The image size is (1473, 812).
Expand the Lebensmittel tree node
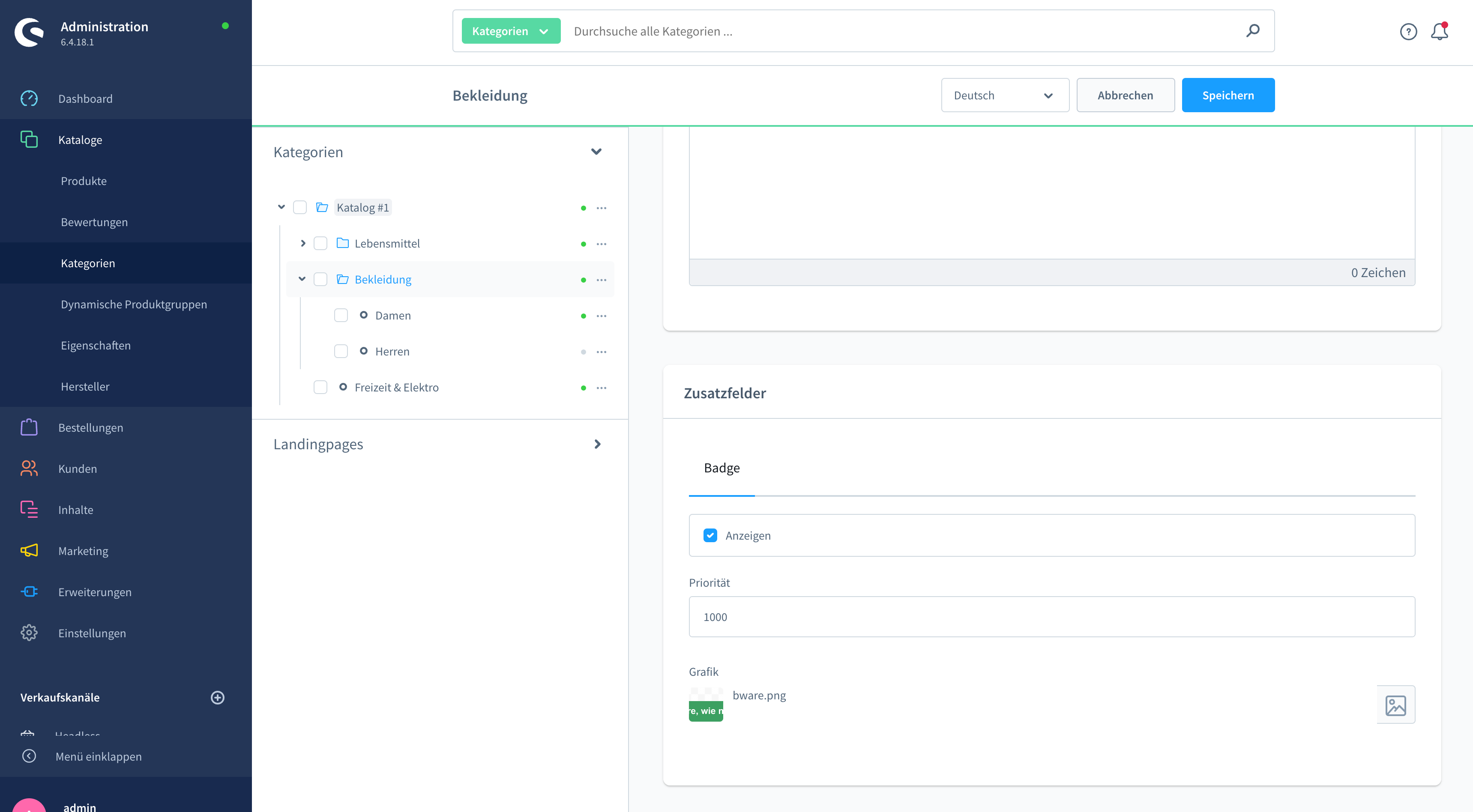coord(303,243)
